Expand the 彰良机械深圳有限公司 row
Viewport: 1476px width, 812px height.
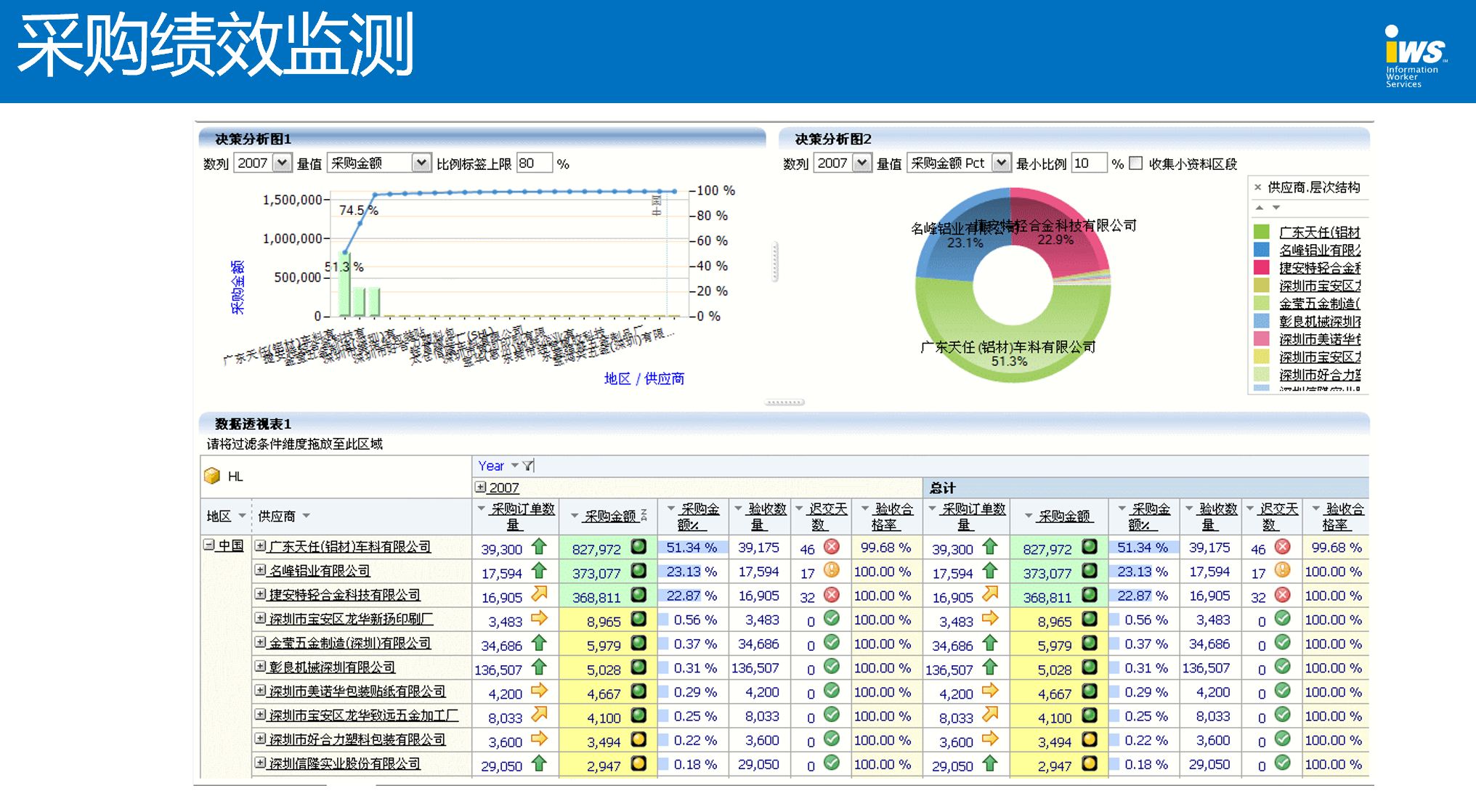coord(260,666)
